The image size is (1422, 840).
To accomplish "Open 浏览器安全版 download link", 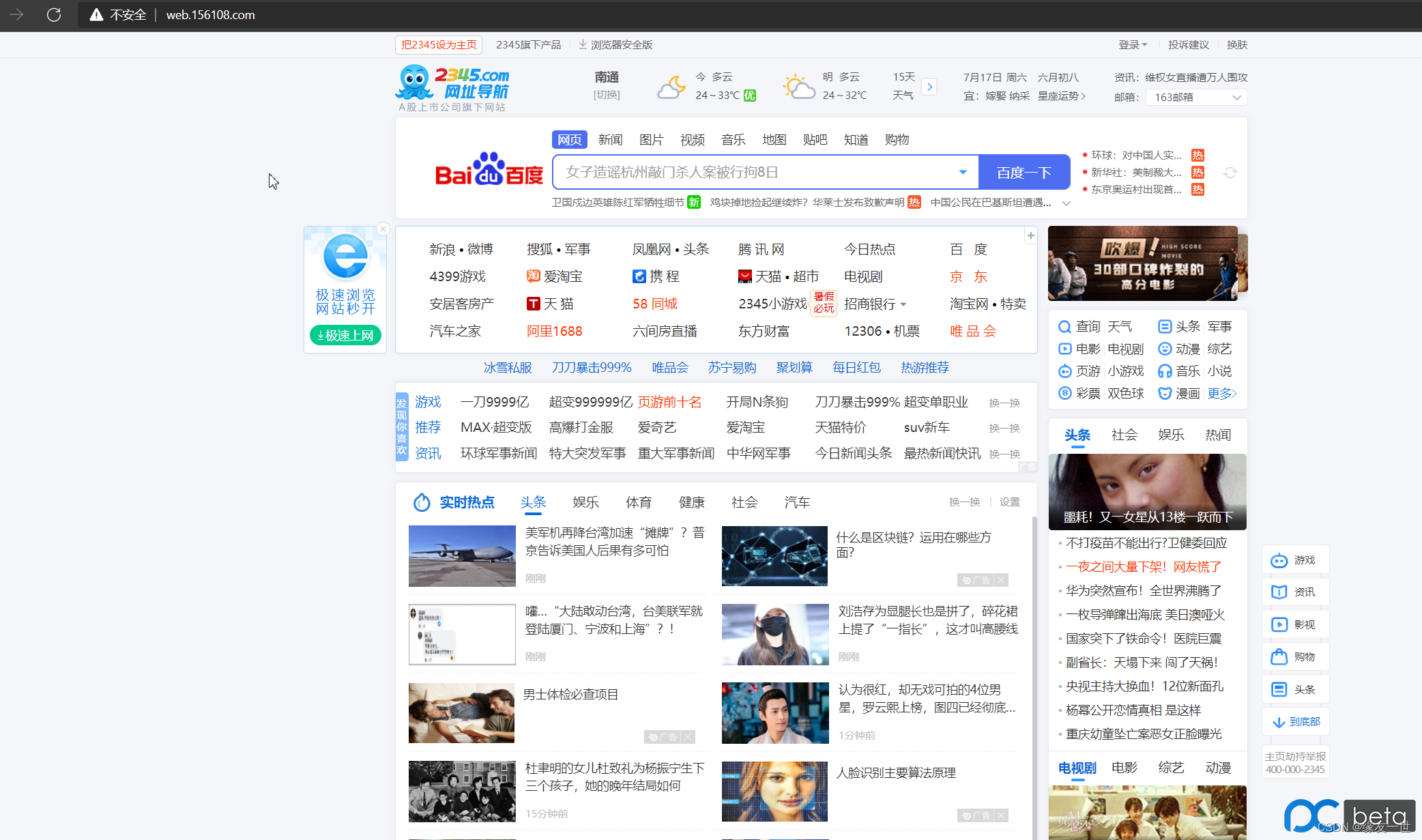I will (615, 45).
